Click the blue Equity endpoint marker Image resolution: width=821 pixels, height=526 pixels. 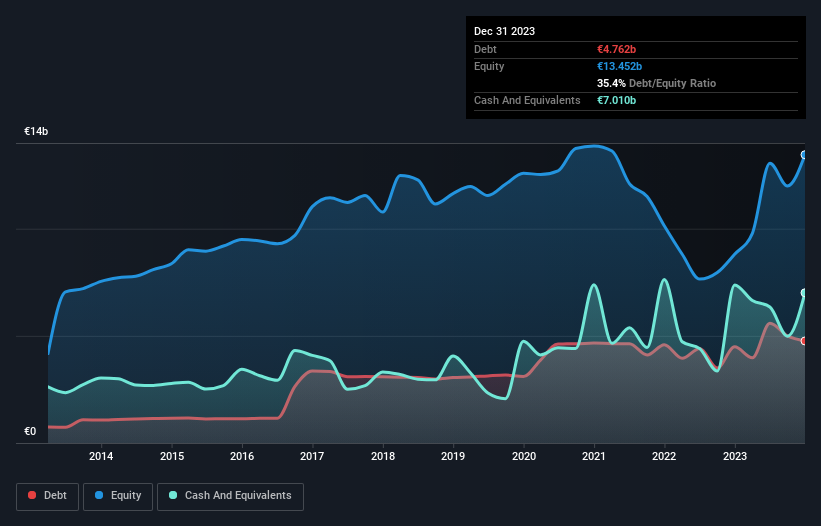804,155
